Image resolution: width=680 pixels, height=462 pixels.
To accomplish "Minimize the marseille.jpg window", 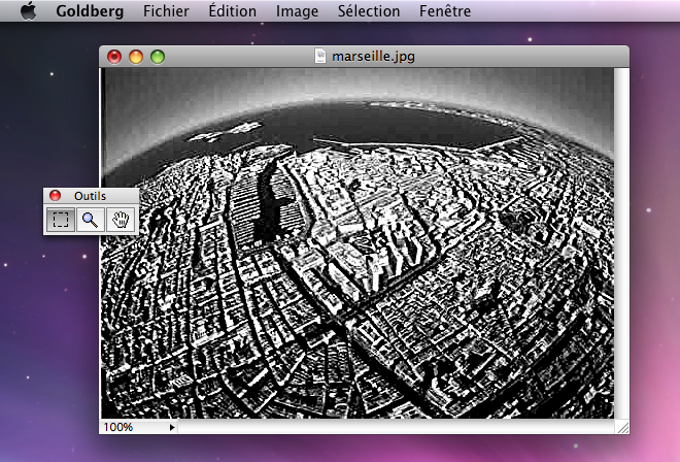I will coord(136,57).
